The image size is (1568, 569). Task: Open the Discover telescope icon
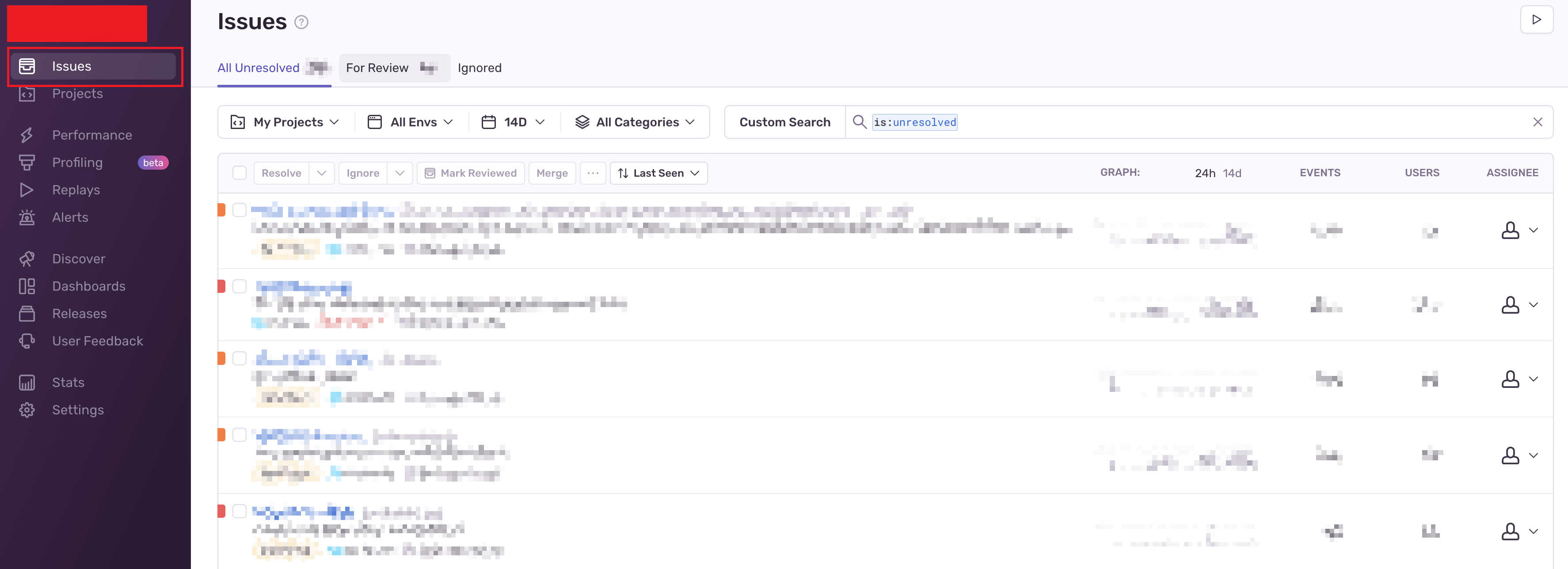tap(27, 258)
